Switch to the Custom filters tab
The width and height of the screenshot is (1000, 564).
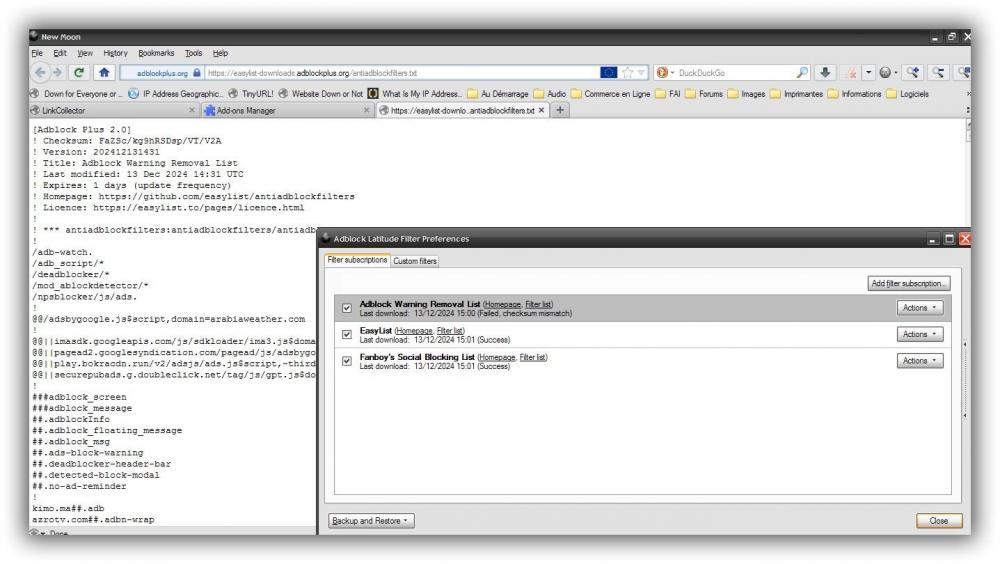(x=415, y=261)
